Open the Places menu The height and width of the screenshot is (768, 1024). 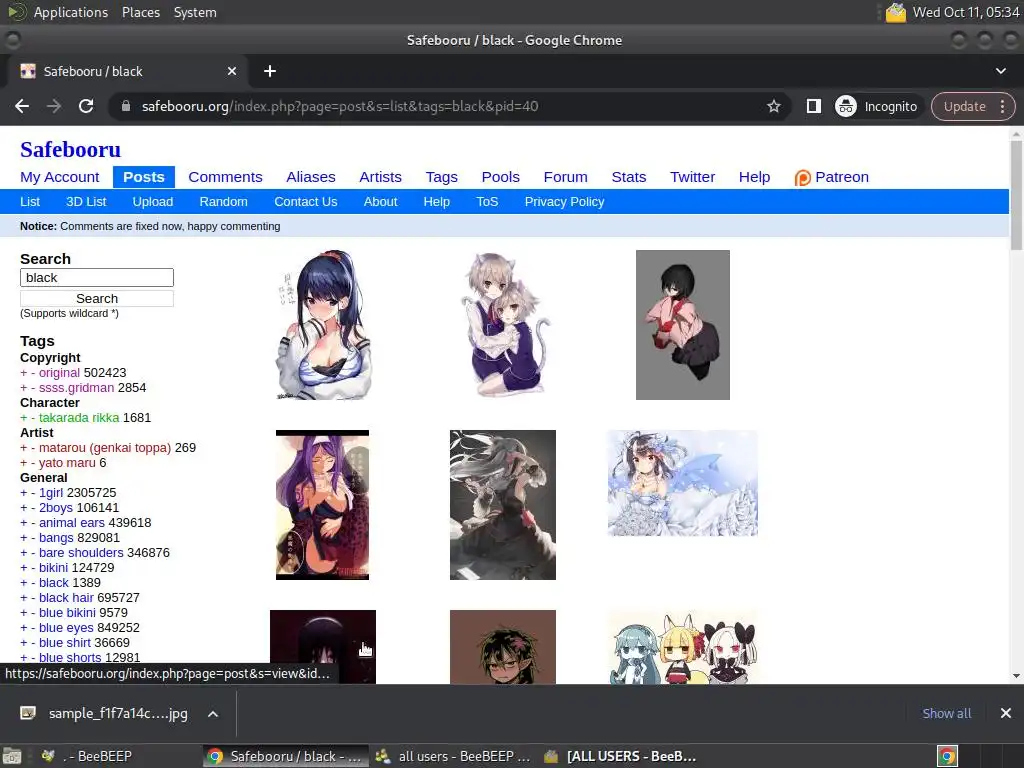pyautogui.click(x=140, y=12)
